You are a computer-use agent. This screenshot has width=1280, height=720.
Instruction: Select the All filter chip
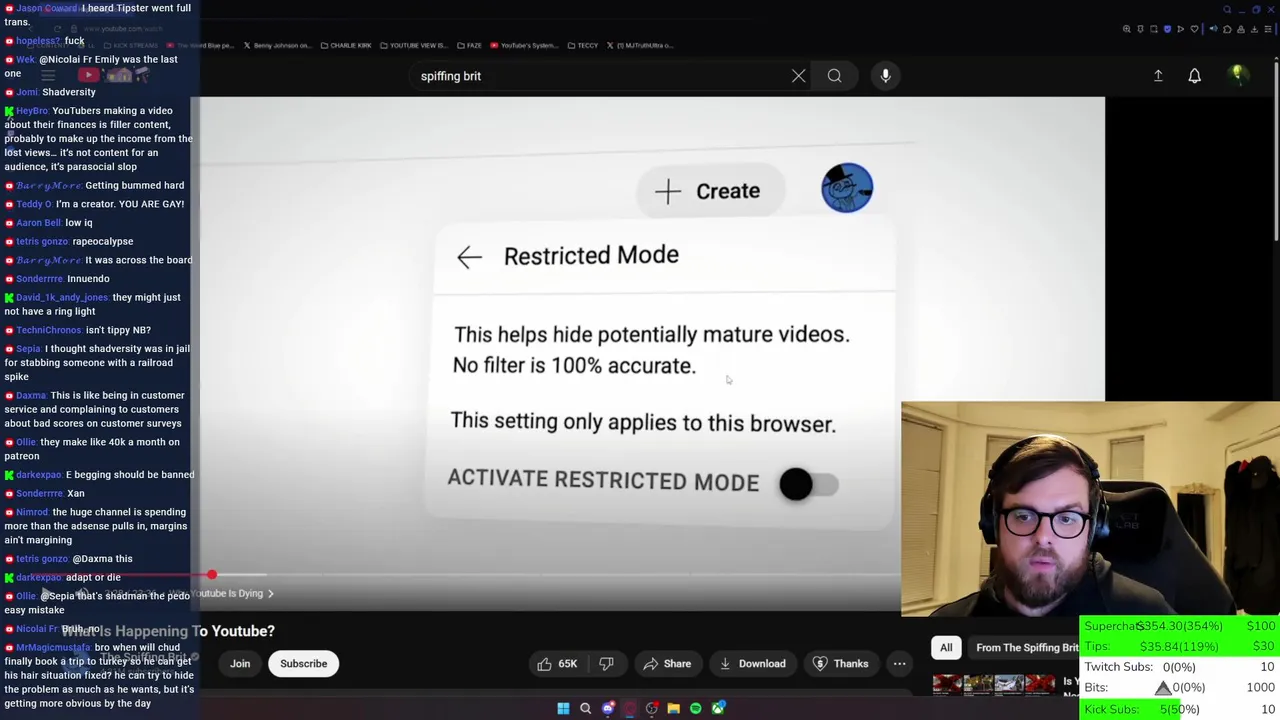(946, 647)
